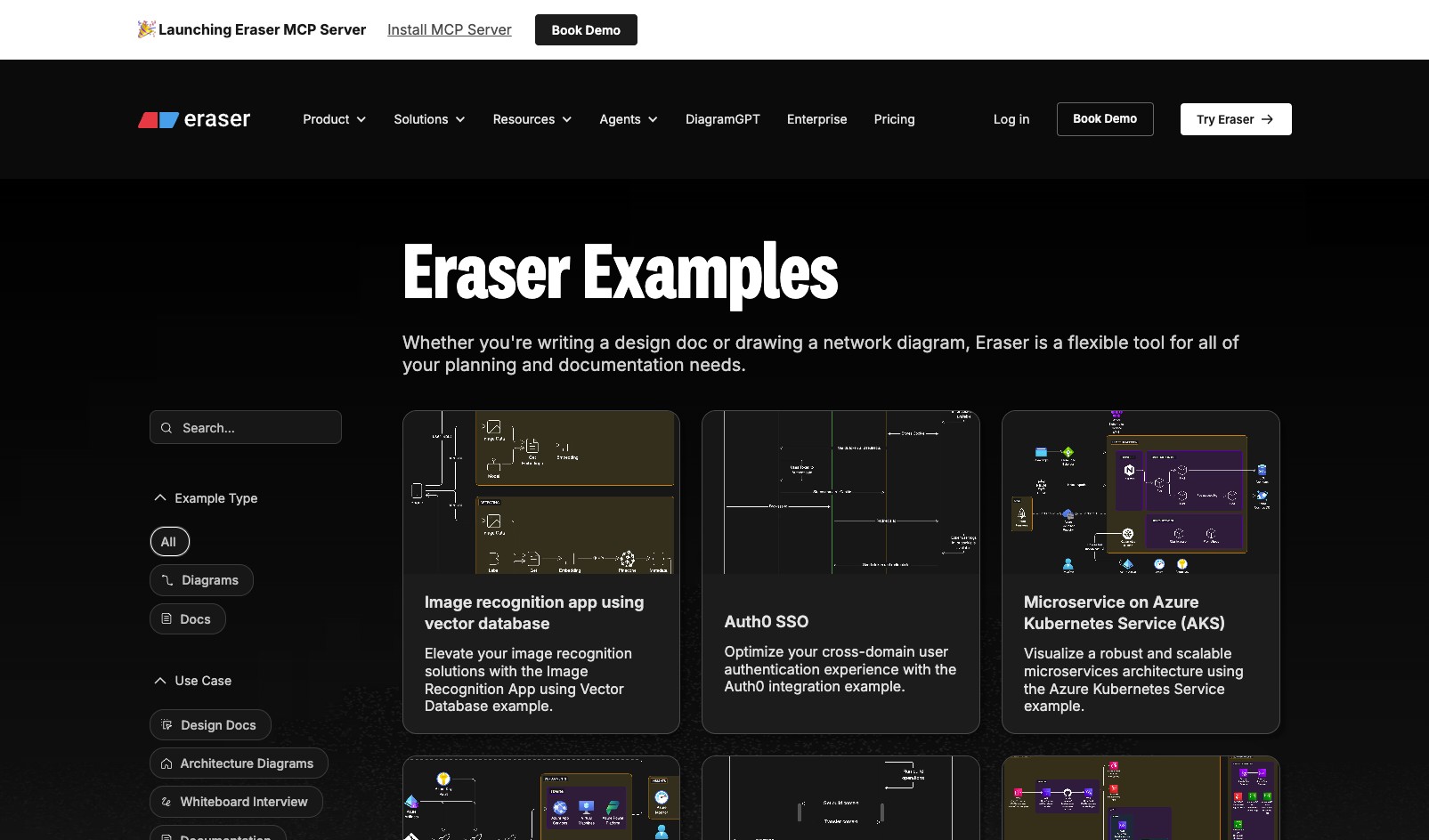This screenshot has height=840, width=1429.
Task: Click the Whiteboard Interview use case icon
Action: 166,802
